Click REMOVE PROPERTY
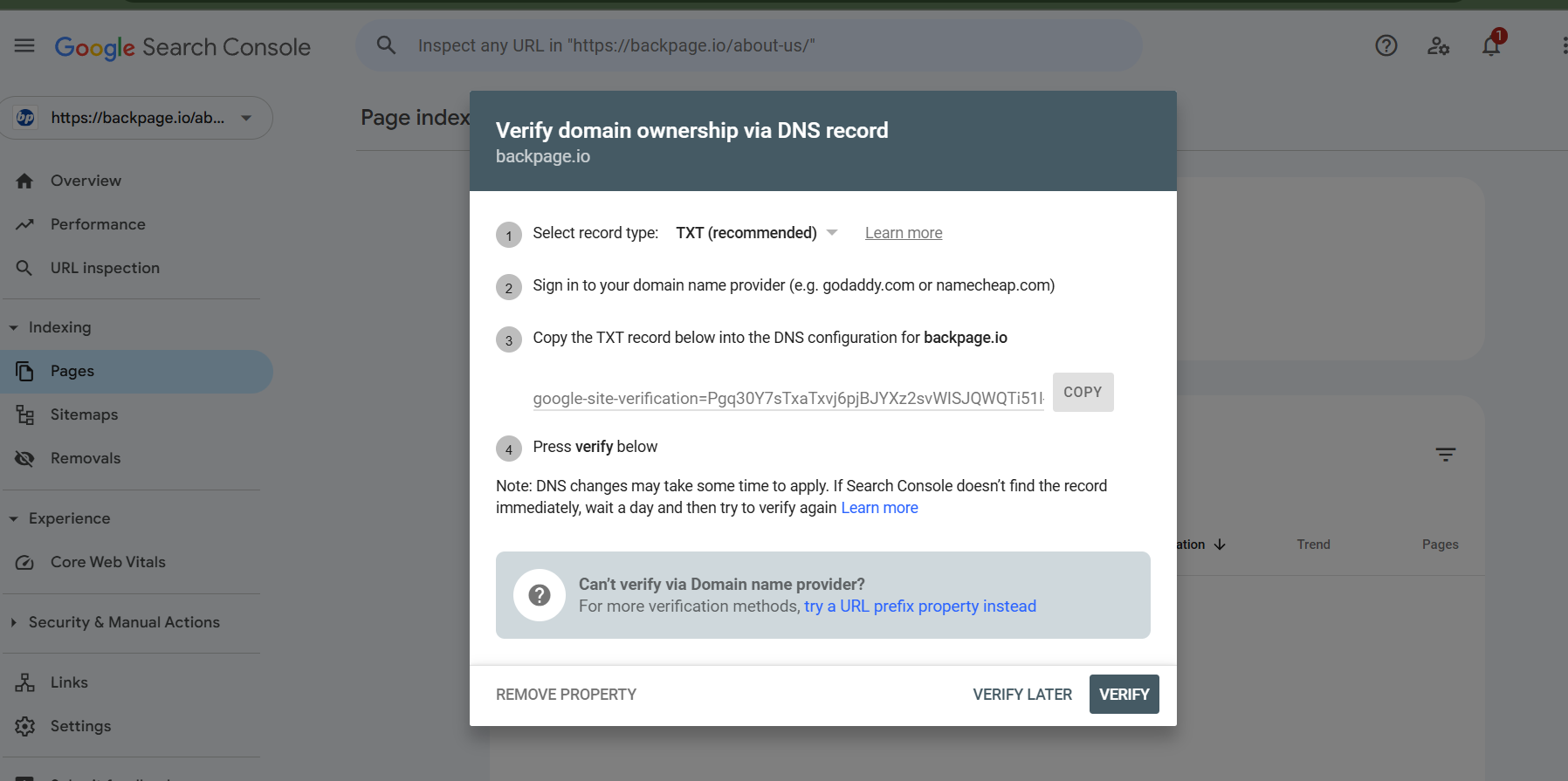This screenshot has width=1568, height=781. [x=566, y=695]
